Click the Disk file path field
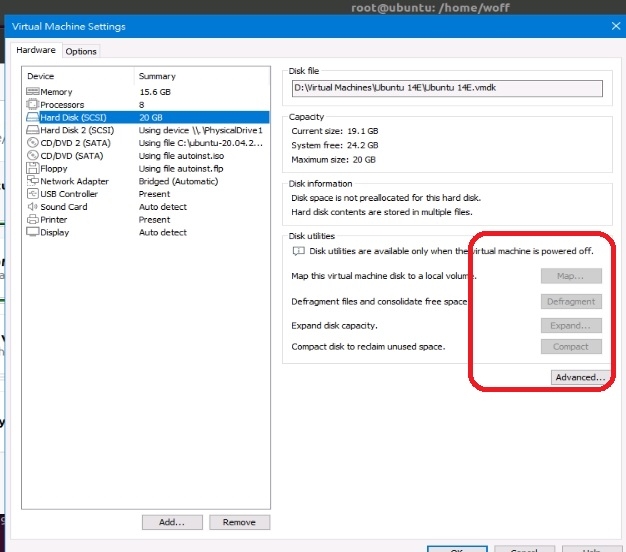 click(x=447, y=88)
